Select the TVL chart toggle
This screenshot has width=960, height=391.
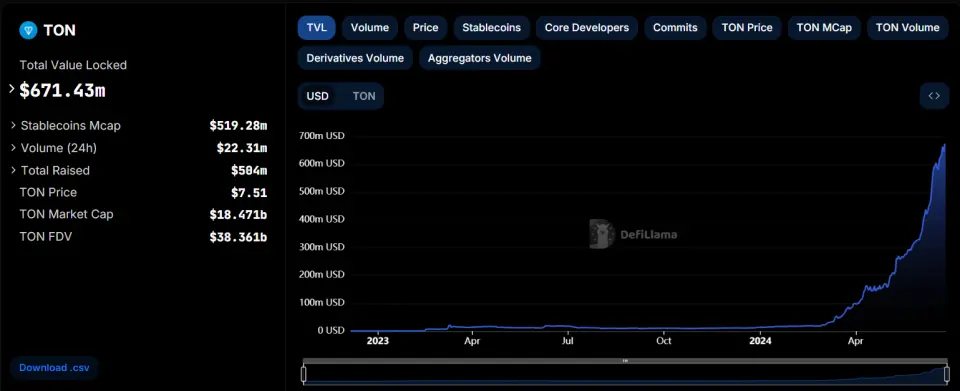(317, 28)
